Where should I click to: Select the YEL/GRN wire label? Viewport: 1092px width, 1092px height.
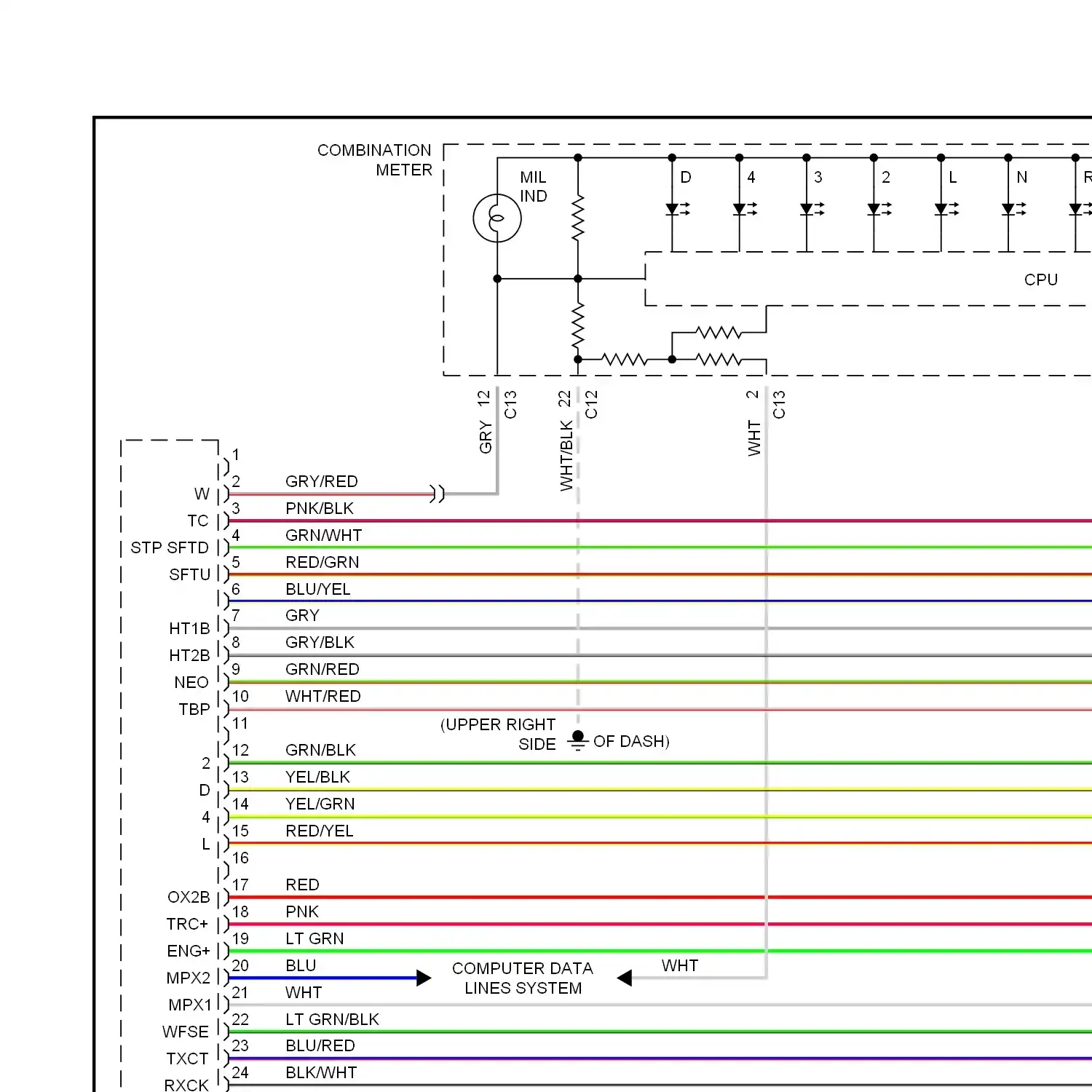tap(320, 804)
